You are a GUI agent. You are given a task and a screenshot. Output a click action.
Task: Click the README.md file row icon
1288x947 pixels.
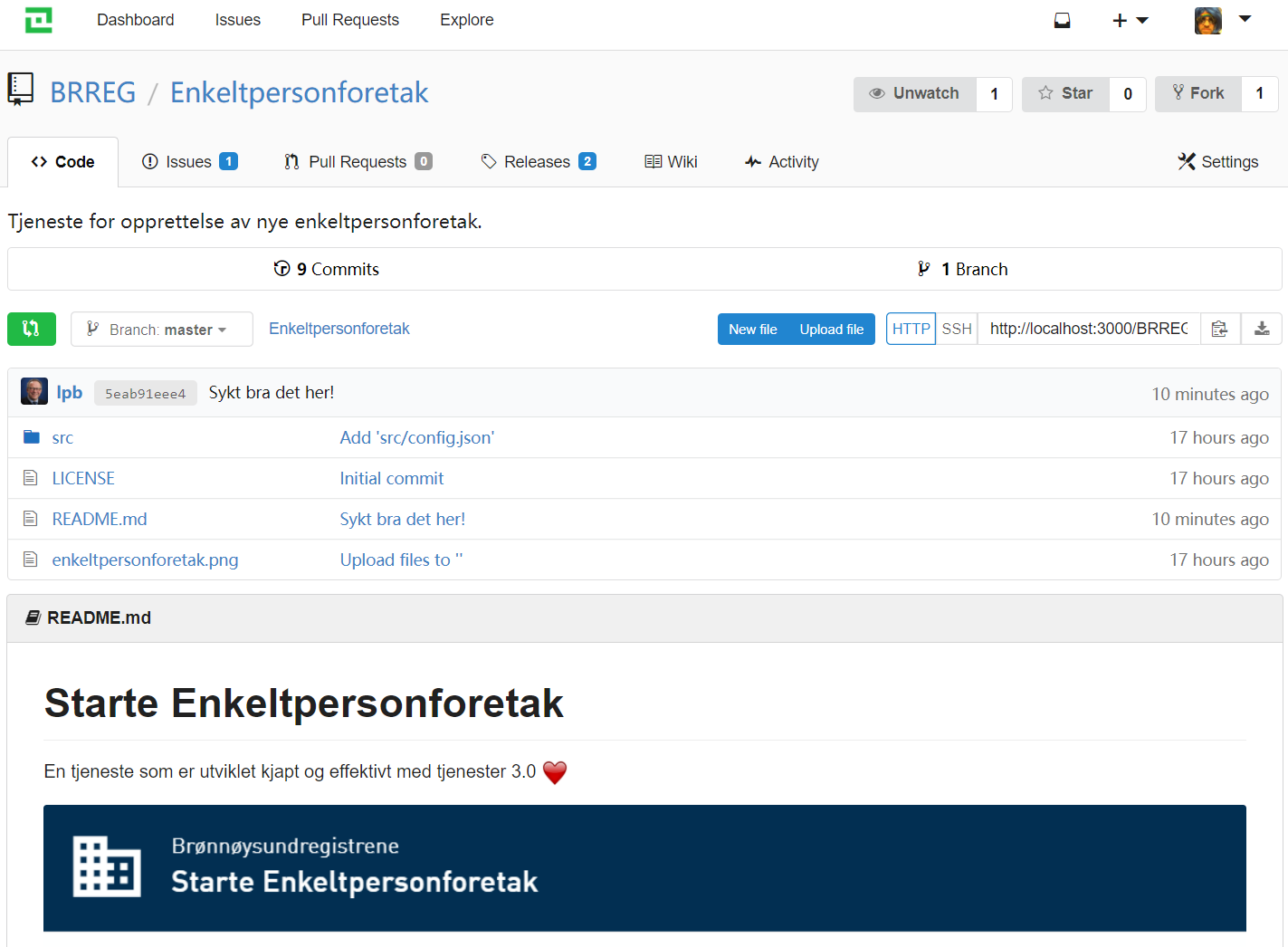point(31,519)
